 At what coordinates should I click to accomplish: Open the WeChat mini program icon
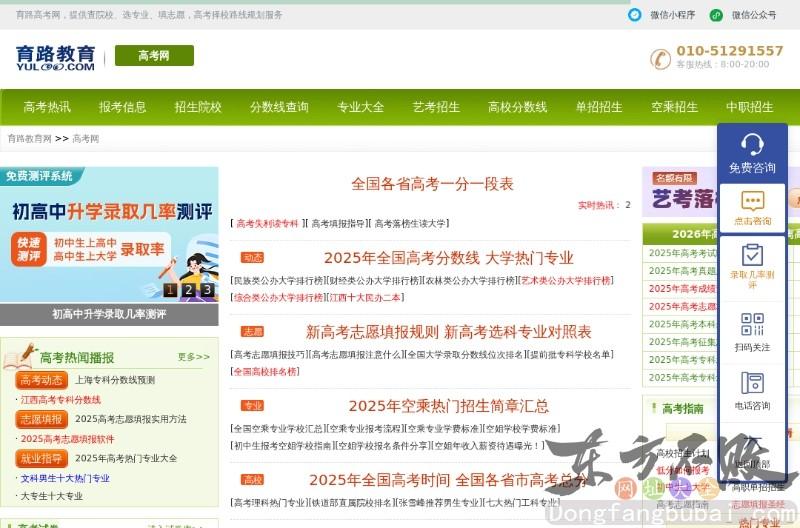click(634, 15)
